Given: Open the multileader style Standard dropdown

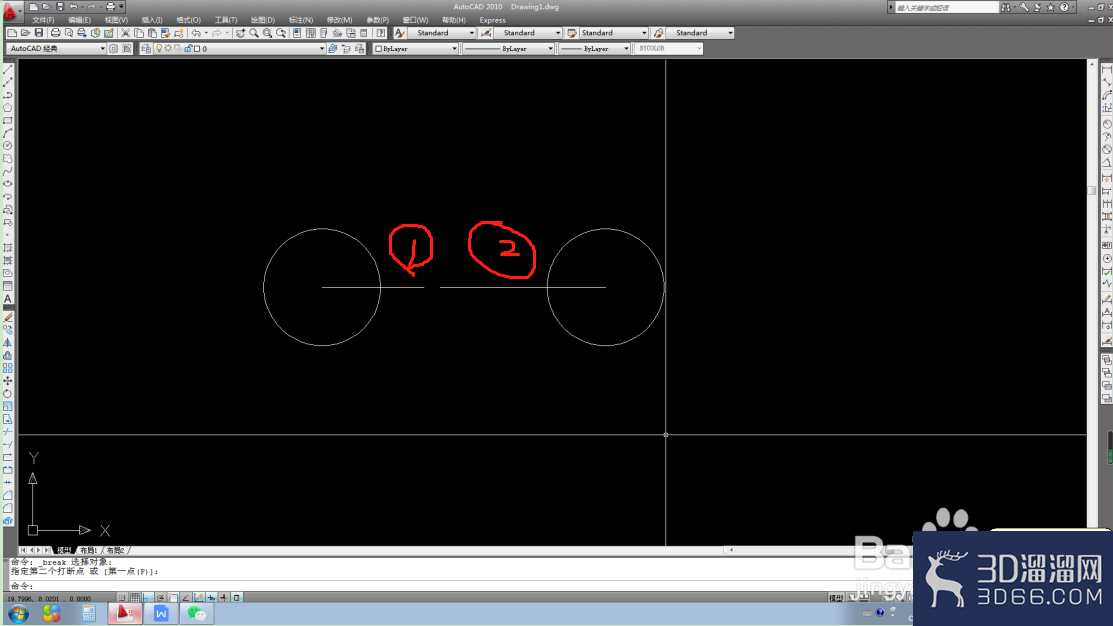Looking at the screenshot, I should point(730,33).
